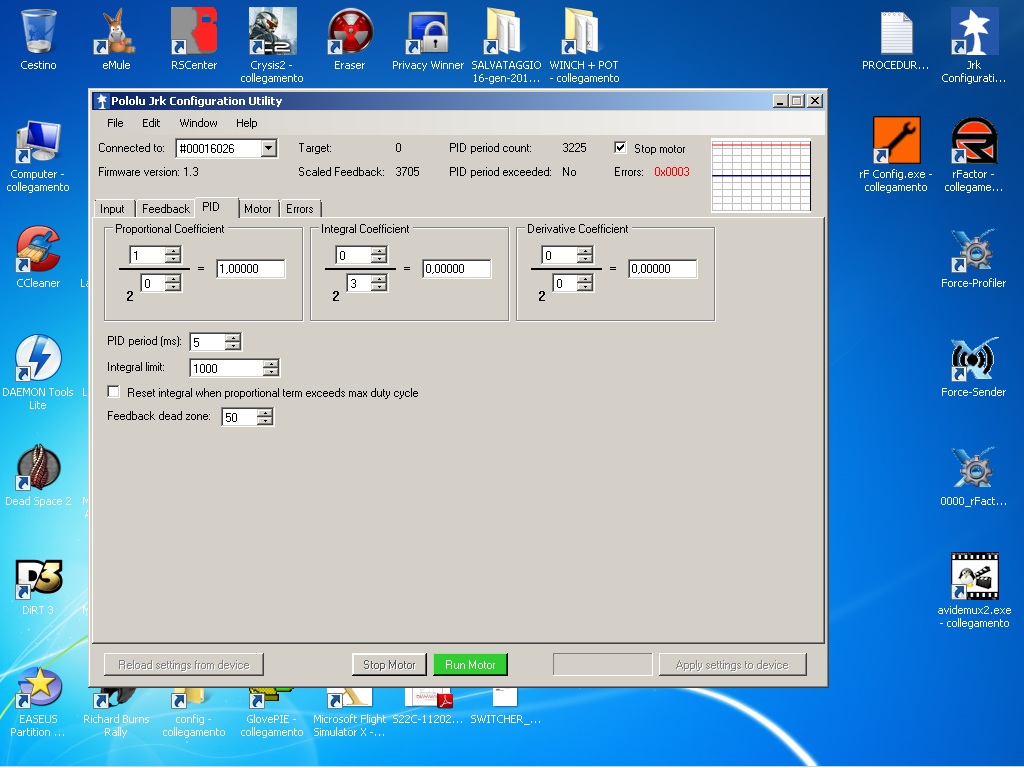Select the rFactor desktop shortcut
1024x768 pixels.
tap(974, 140)
